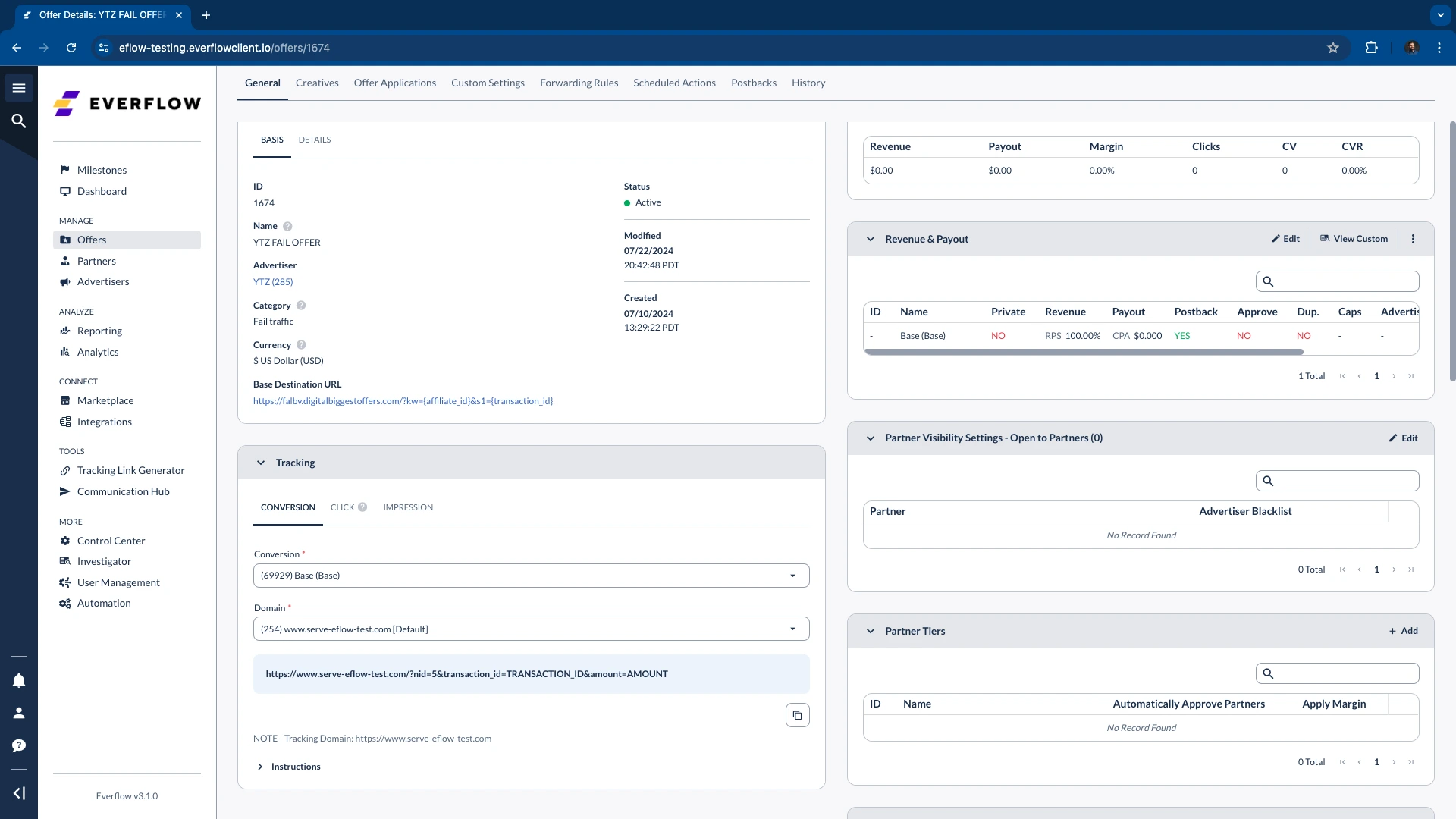The height and width of the screenshot is (819, 1456).
Task: Collapse sidebar with bottom arrow icon
Action: click(19, 793)
